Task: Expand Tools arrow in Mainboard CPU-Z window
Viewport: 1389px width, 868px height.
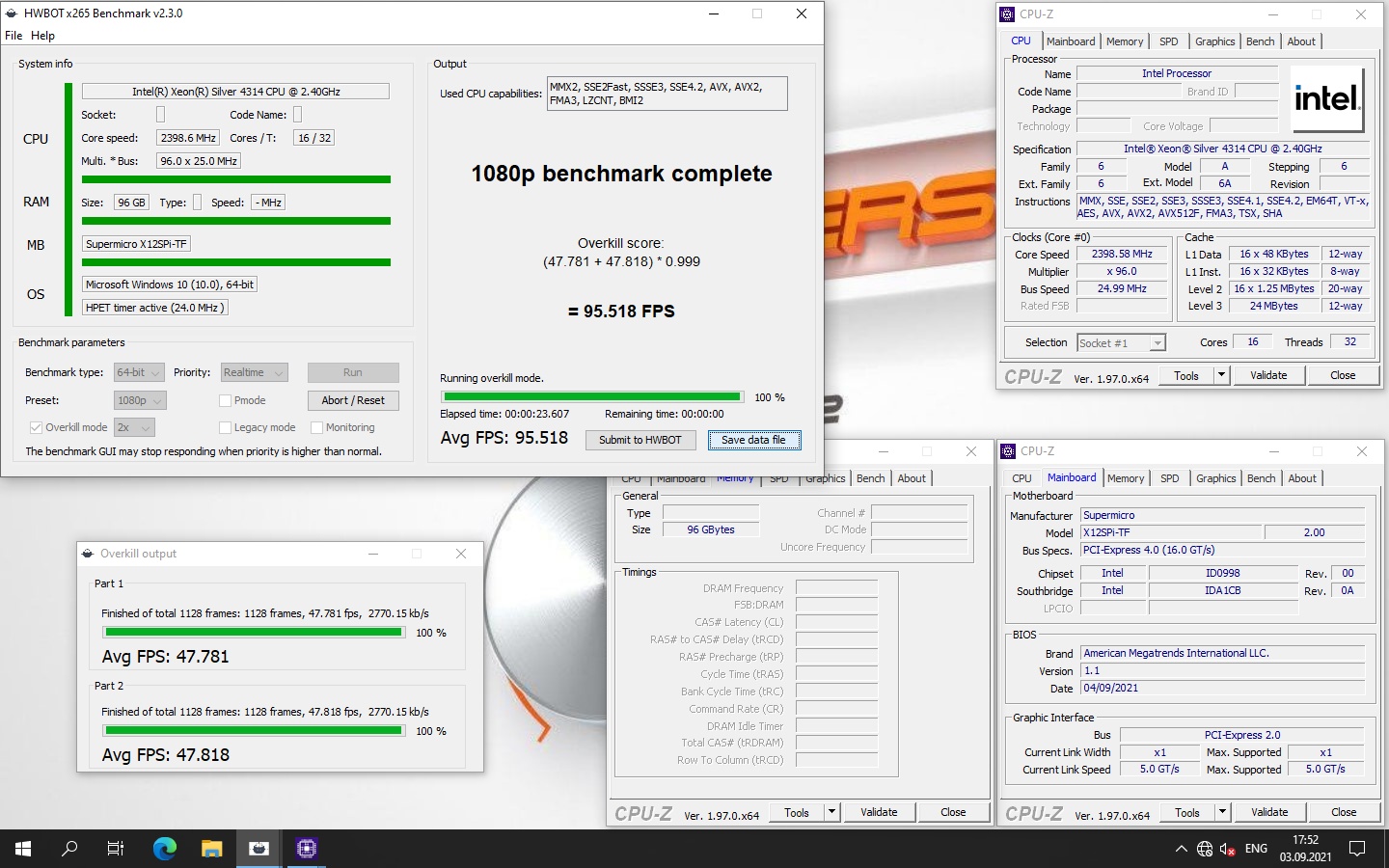Action: tap(1222, 812)
